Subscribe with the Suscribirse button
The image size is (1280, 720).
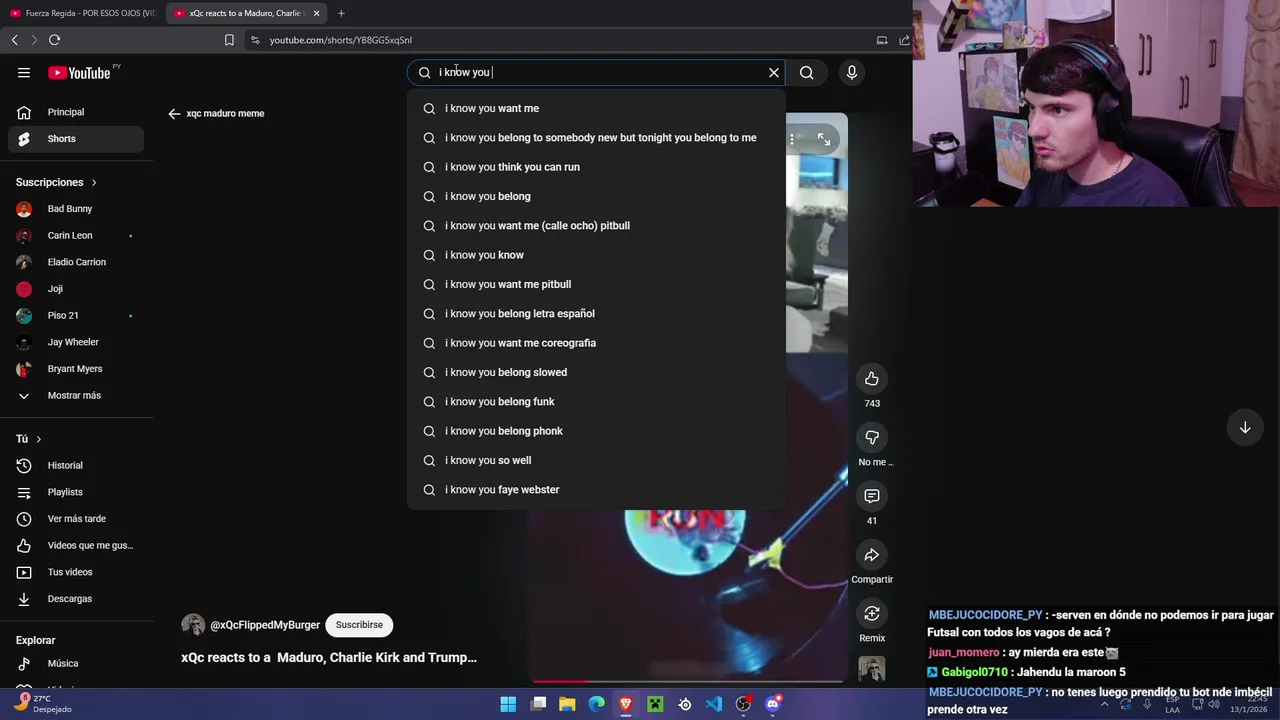359,625
